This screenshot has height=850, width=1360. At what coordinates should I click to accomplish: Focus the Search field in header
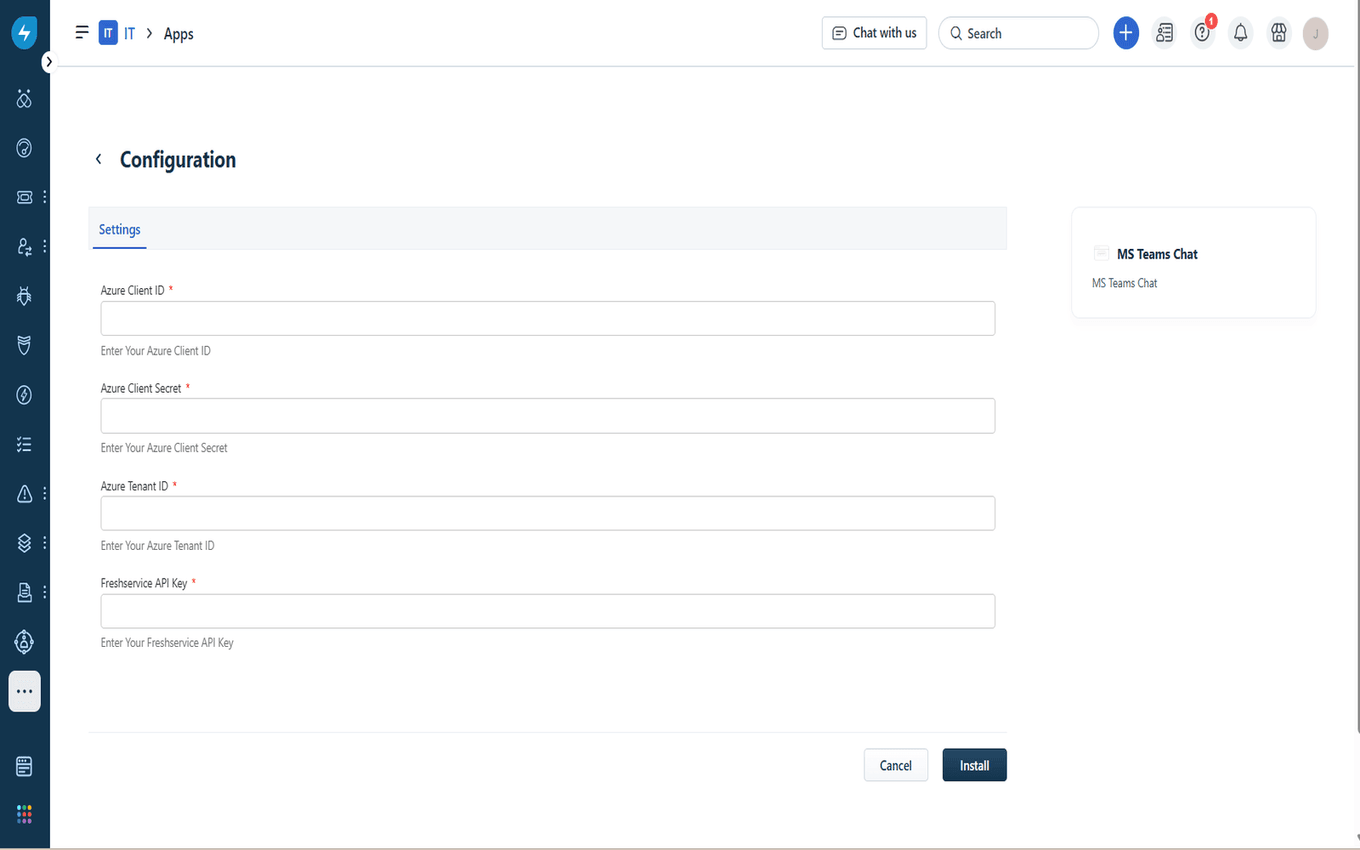(1018, 33)
